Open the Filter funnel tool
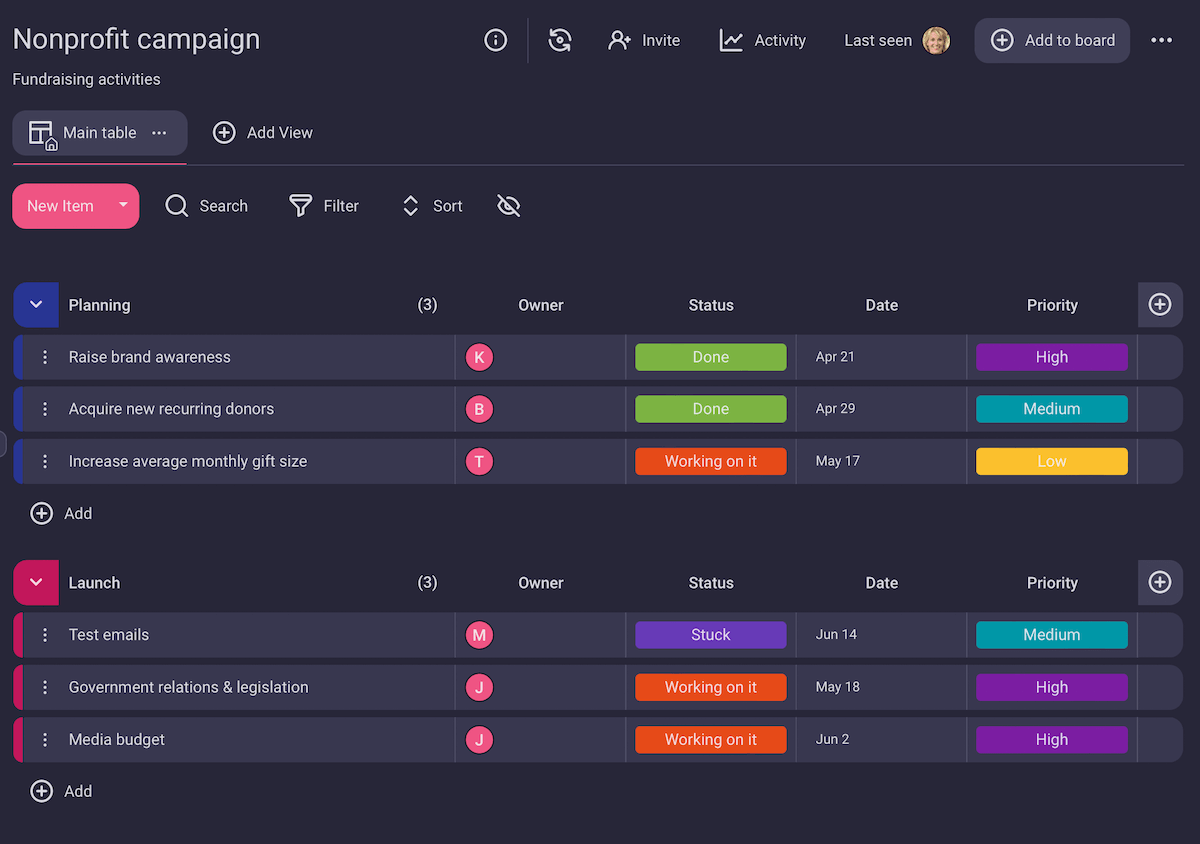Viewport: 1200px width, 844px height. pyautogui.click(x=300, y=206)
